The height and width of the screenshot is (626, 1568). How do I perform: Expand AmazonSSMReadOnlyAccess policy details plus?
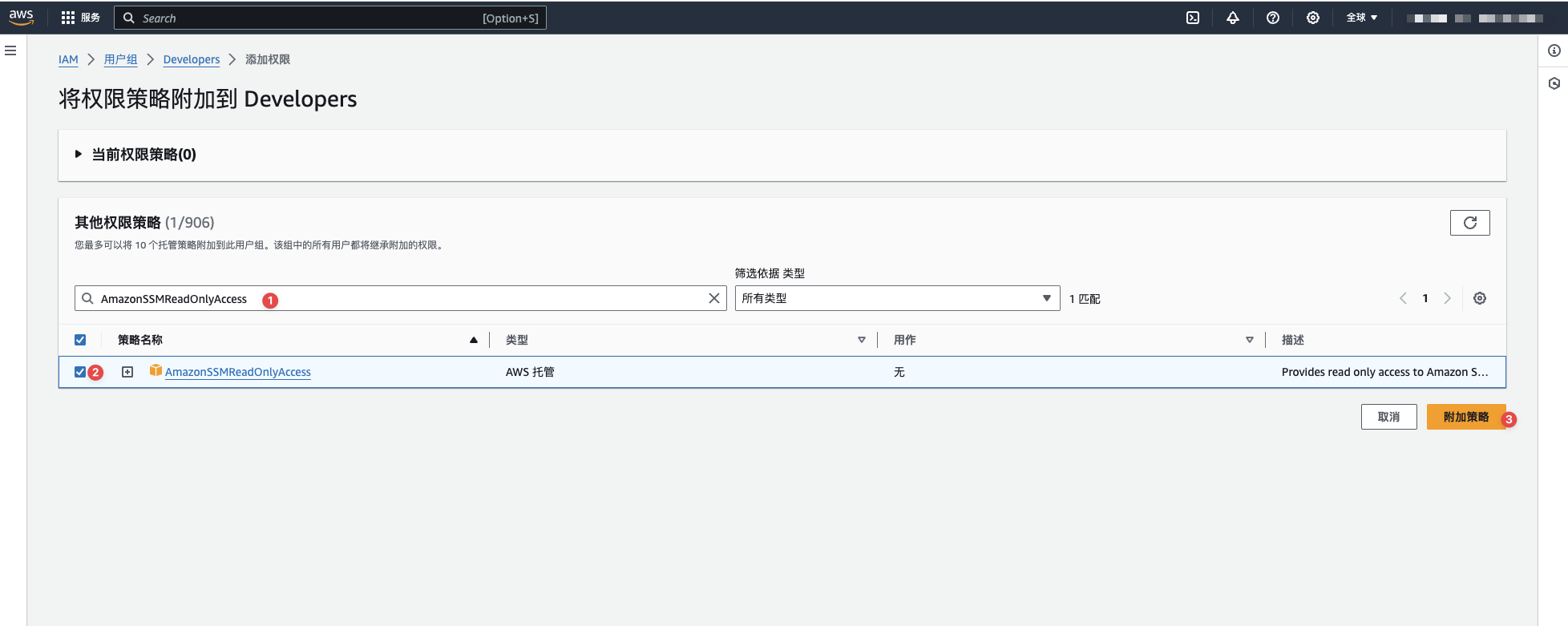127,372
